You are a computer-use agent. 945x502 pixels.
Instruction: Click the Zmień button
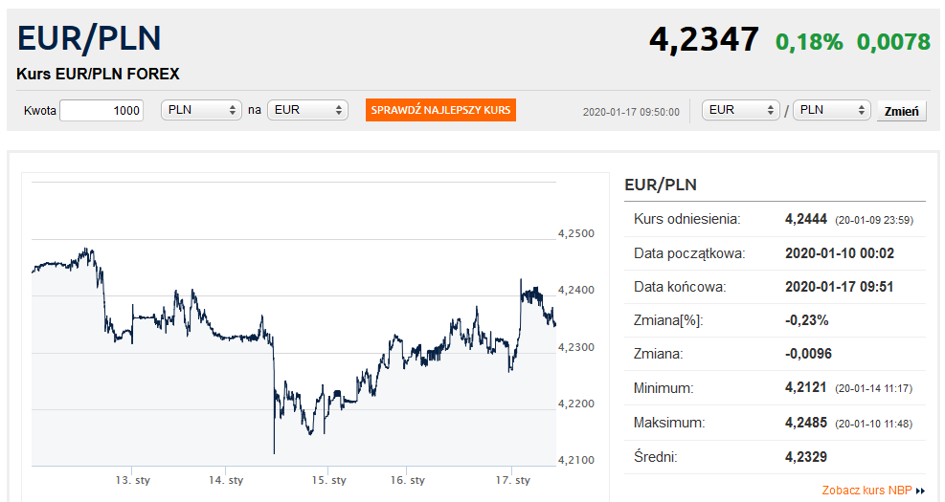(902, 111)
